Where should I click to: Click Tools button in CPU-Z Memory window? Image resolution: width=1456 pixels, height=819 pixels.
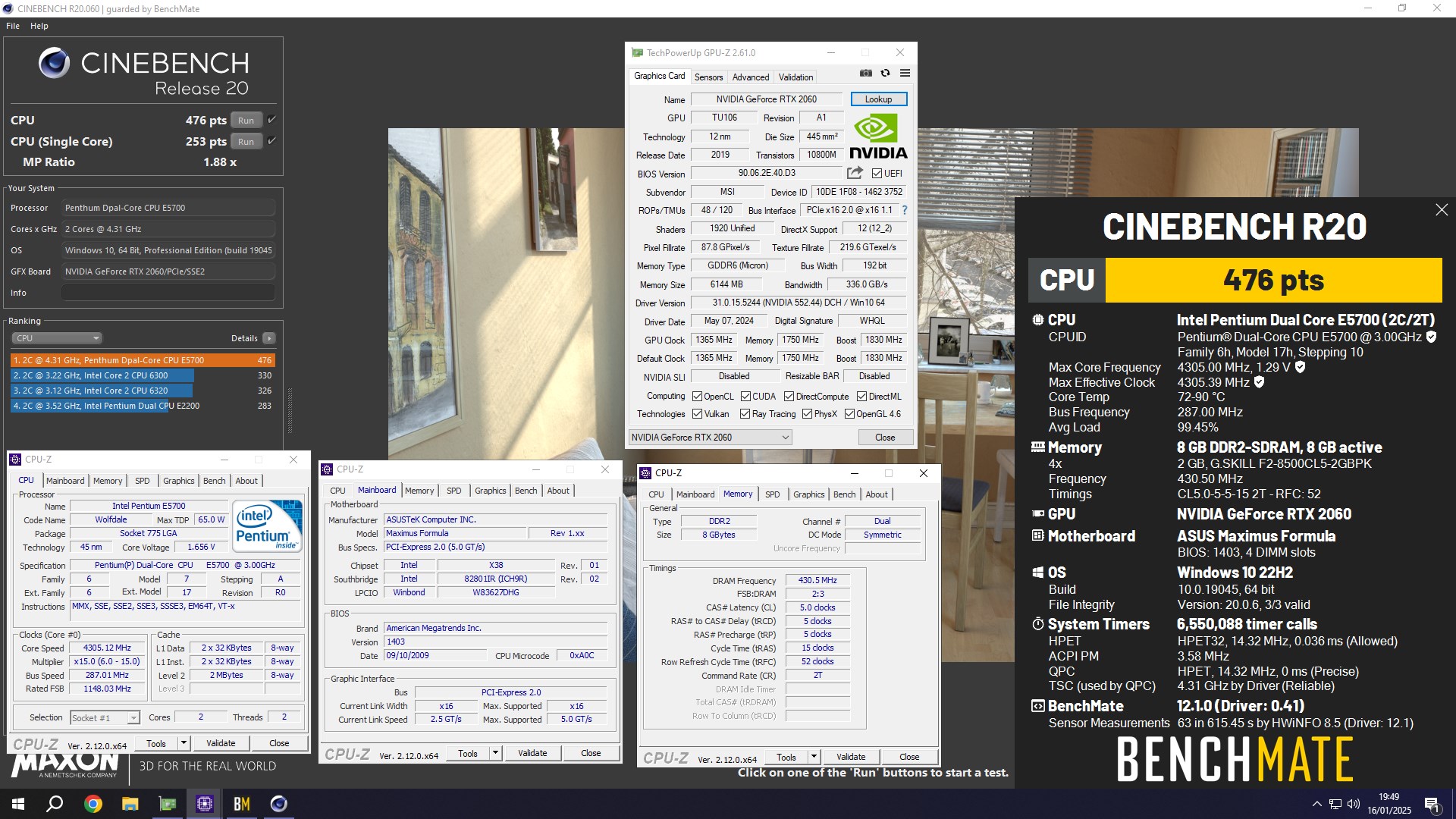tap(786, 757)
